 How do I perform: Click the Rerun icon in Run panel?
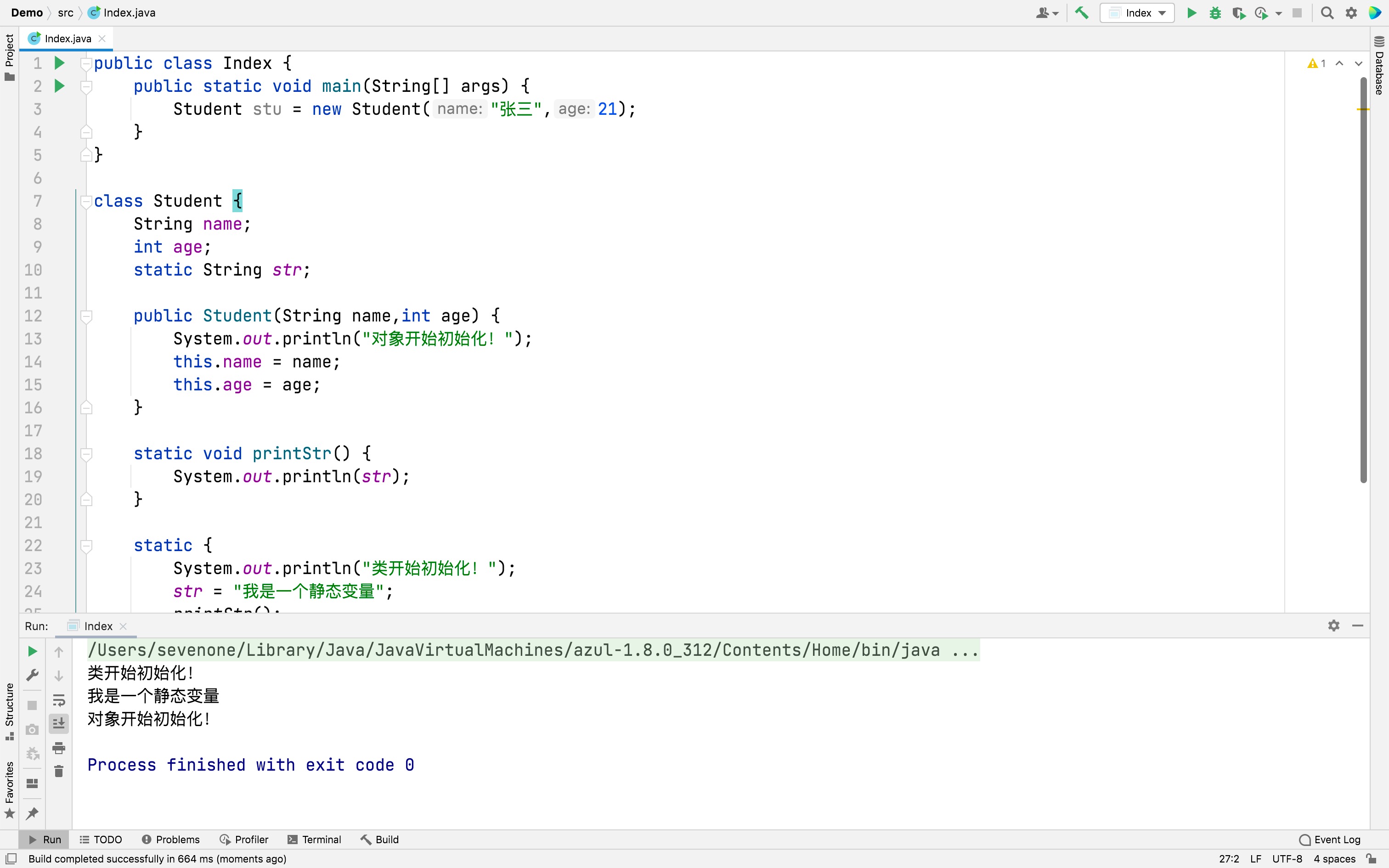(x=33, y=651)
